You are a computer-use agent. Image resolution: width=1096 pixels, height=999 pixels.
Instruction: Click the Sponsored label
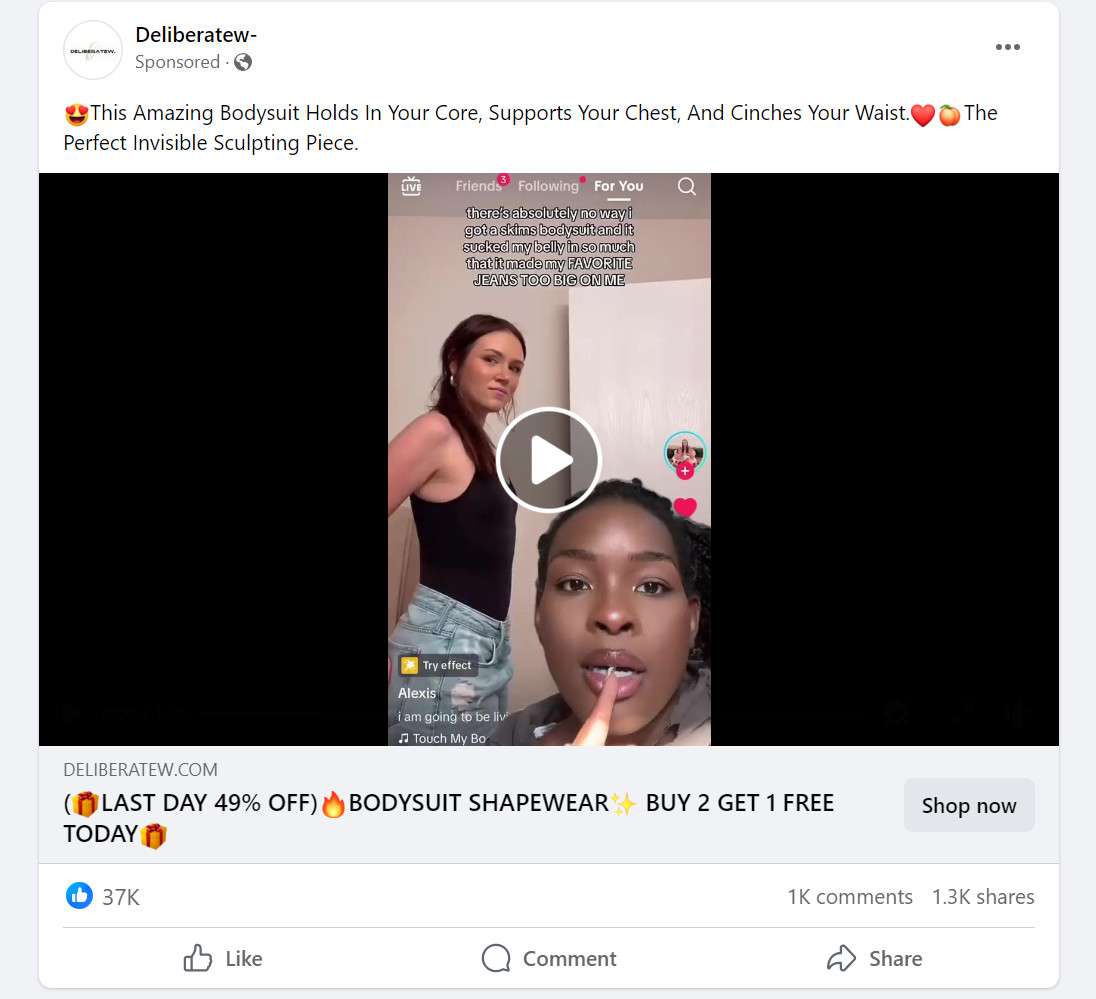pyautogui.click(x=178, y=62)
